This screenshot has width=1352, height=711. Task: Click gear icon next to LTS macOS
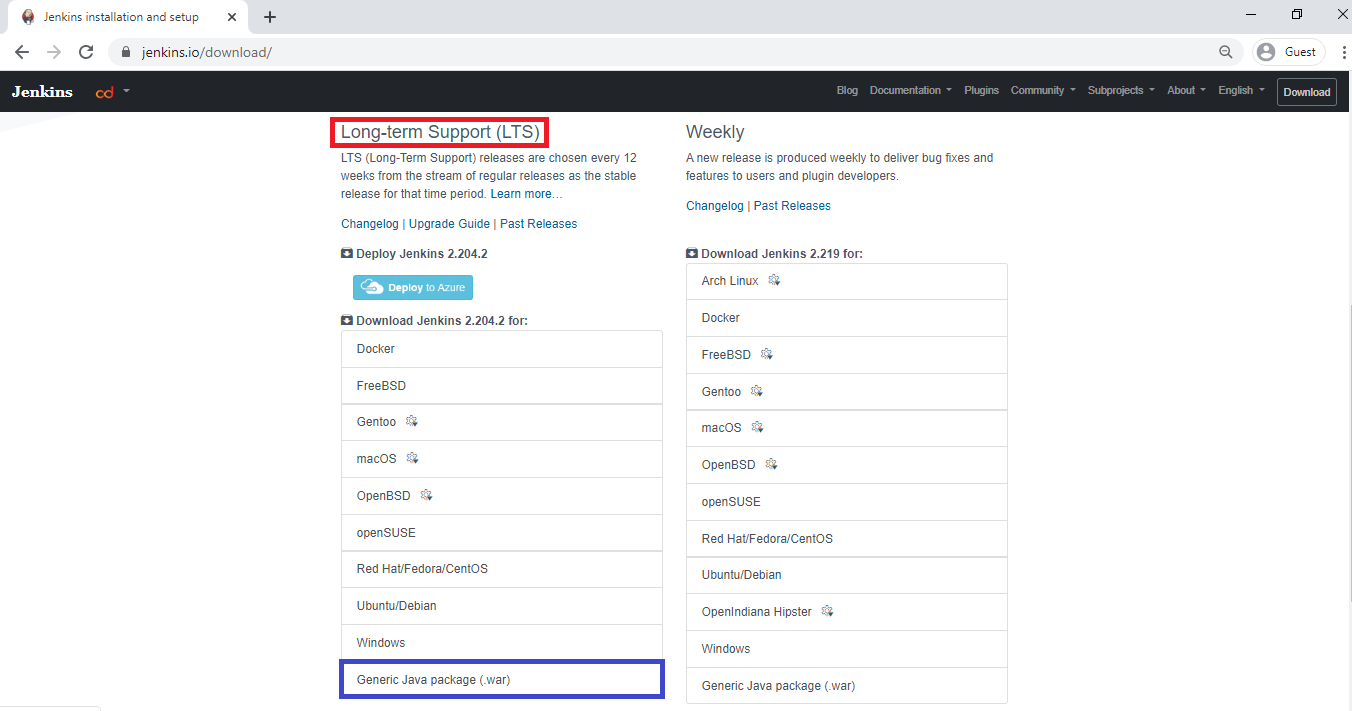tap(412, 458)
